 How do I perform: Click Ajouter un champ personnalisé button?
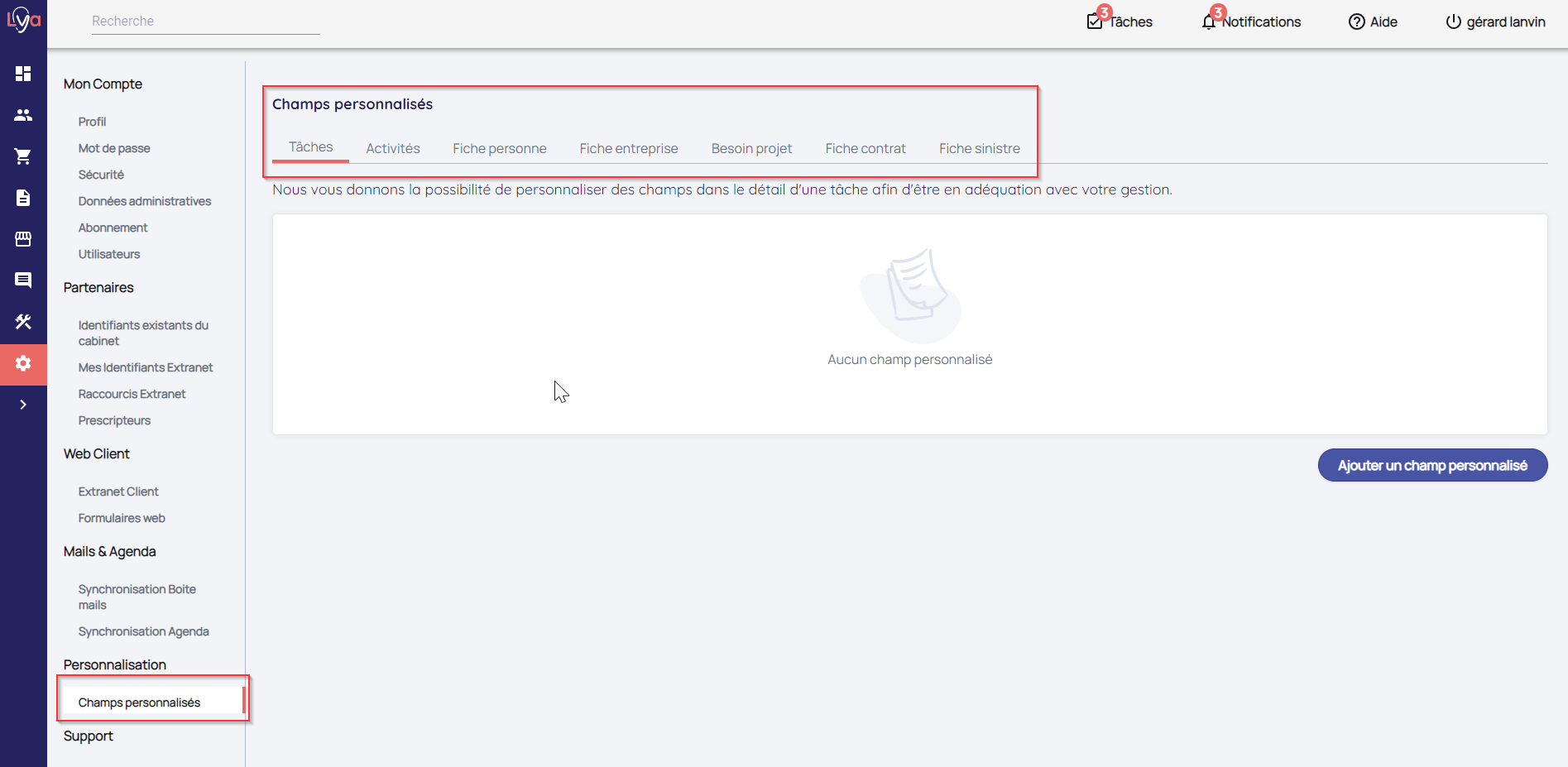click(1432, 465)
